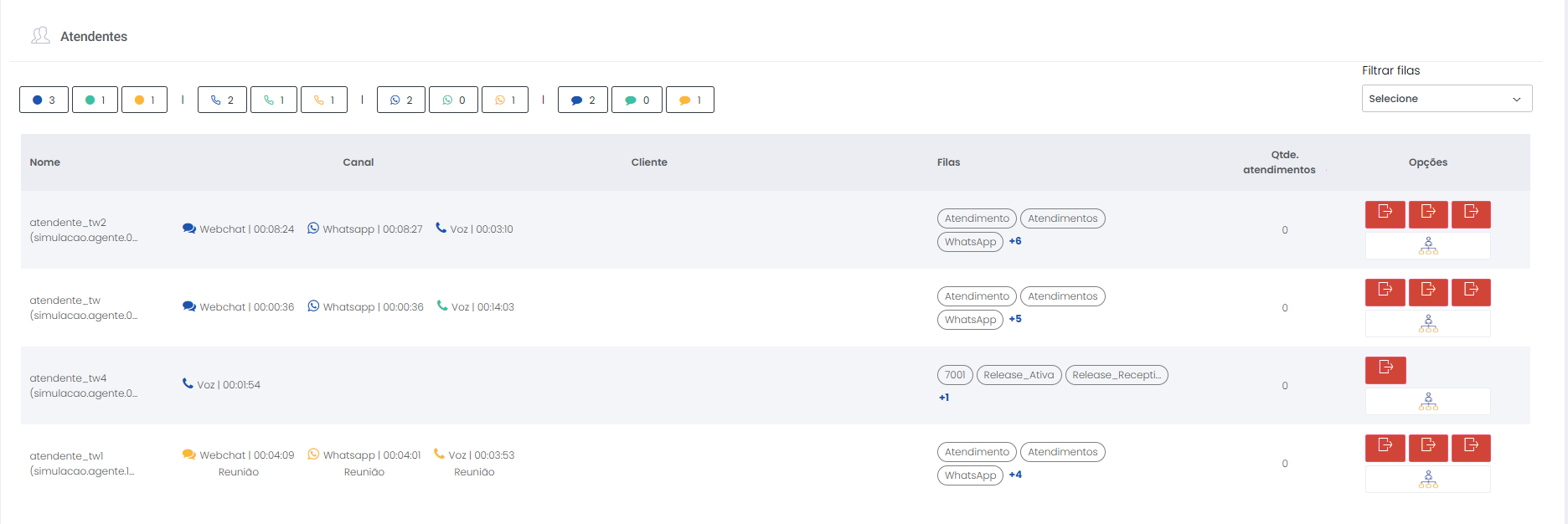
Task: Toggle the orange circle status filter
Action: pyautogui.click(x=144, y=100)
